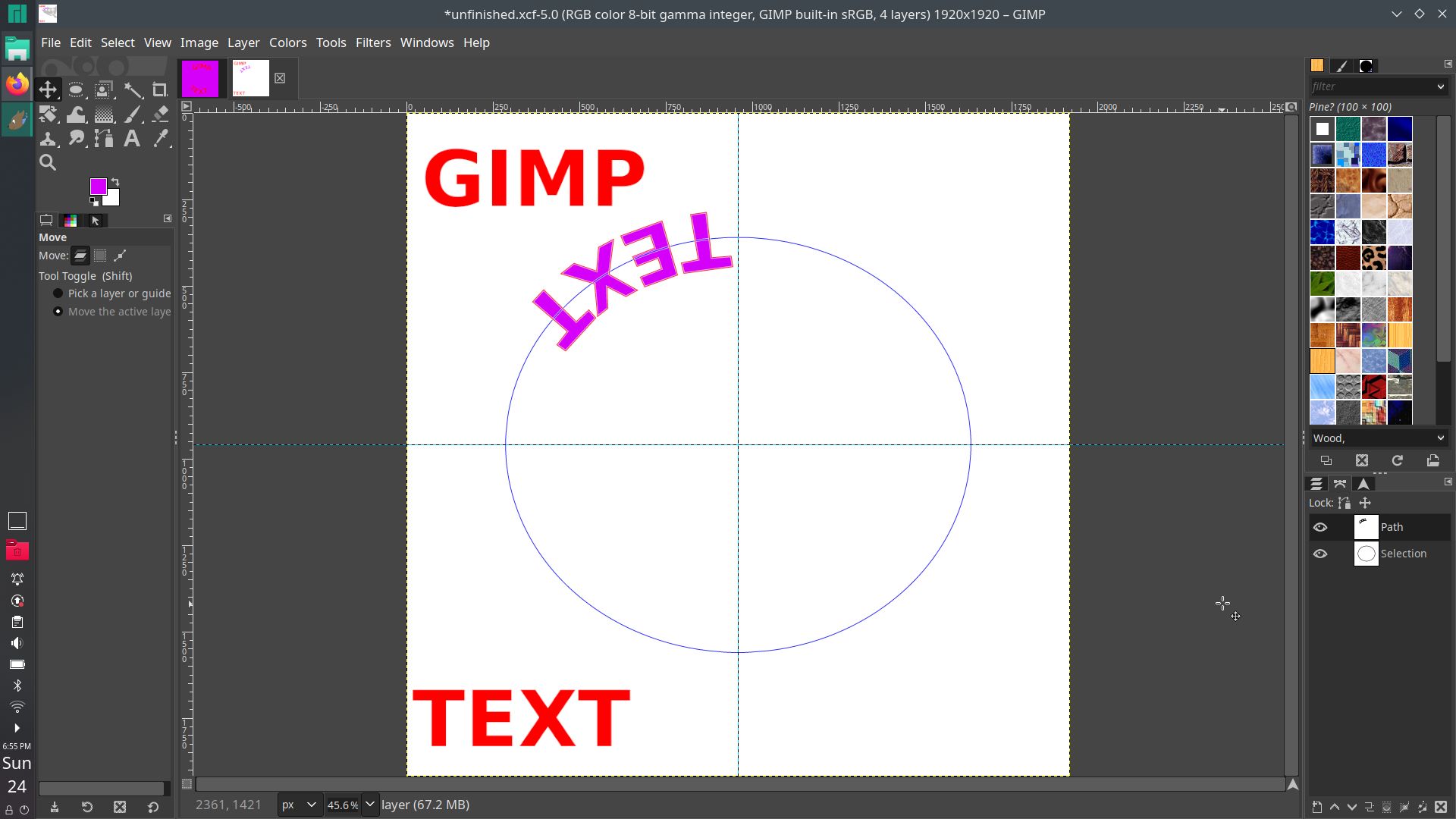The width and height of the screenshot is (1456, 819).
Task: Select the Zoom magnifier tool
Action: coord(48,162)
